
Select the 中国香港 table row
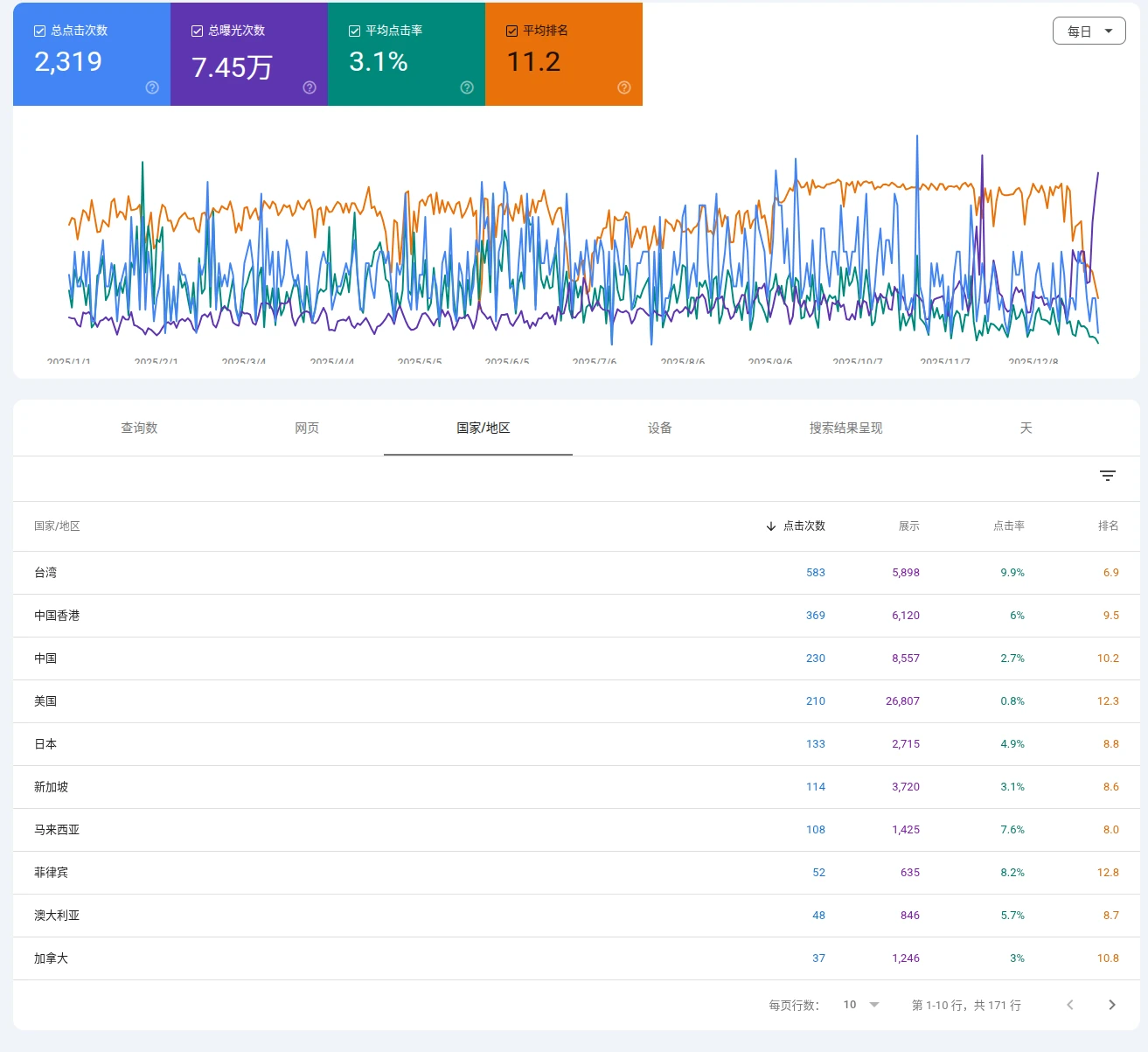[x=350, y=615]
